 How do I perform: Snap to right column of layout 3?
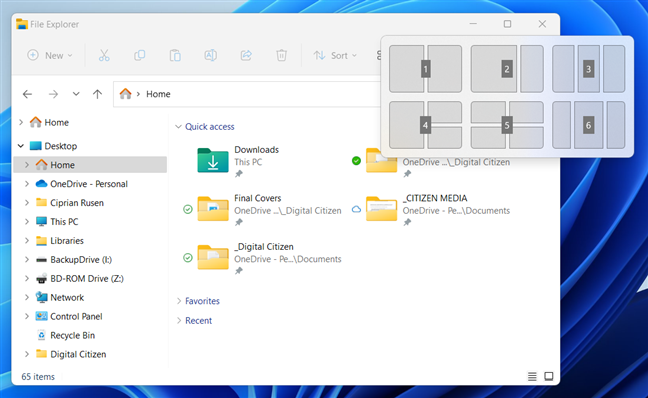pyautogui.click(x=614, y=69)
